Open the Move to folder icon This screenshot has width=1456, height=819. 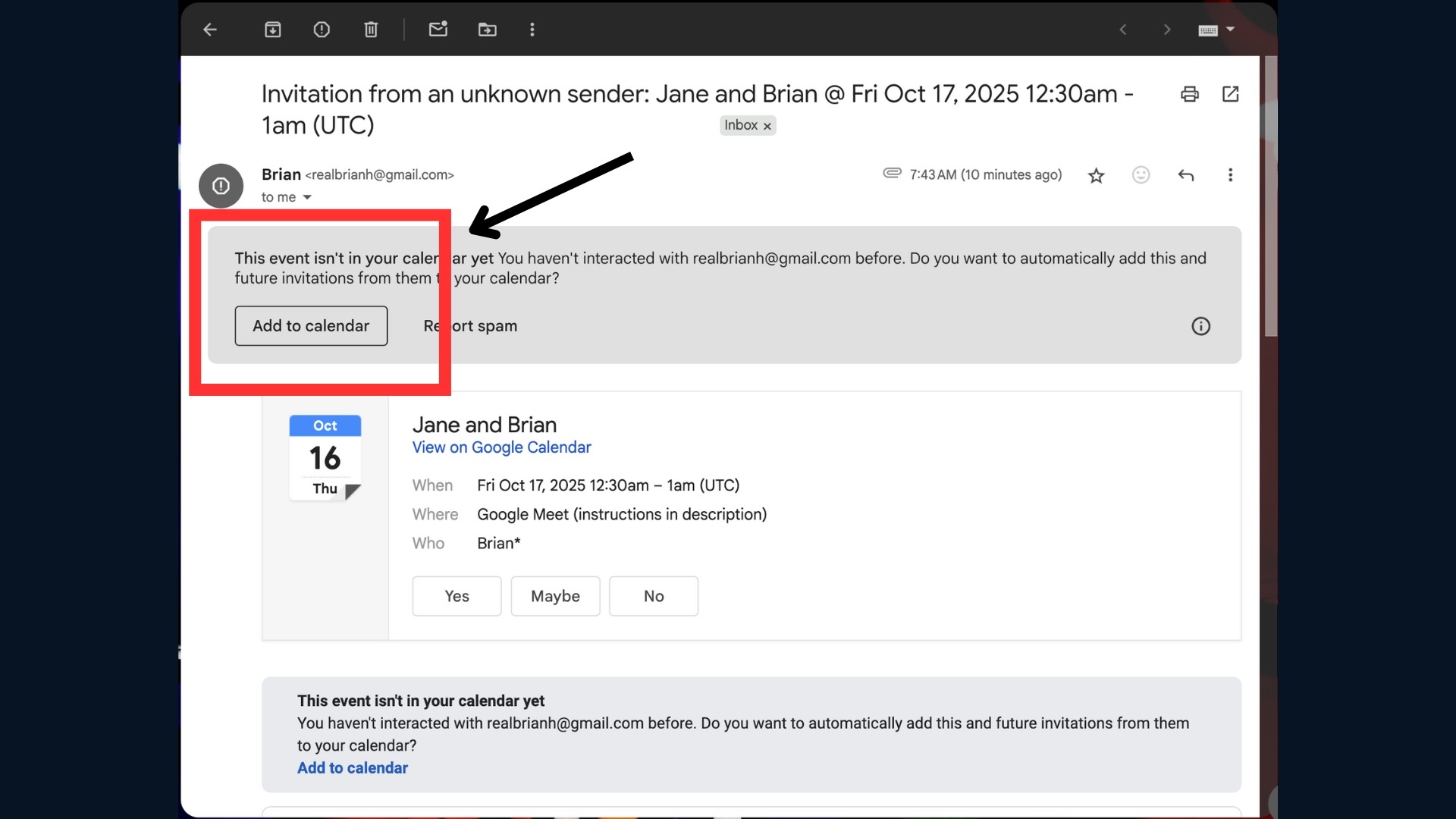[487, 30]
